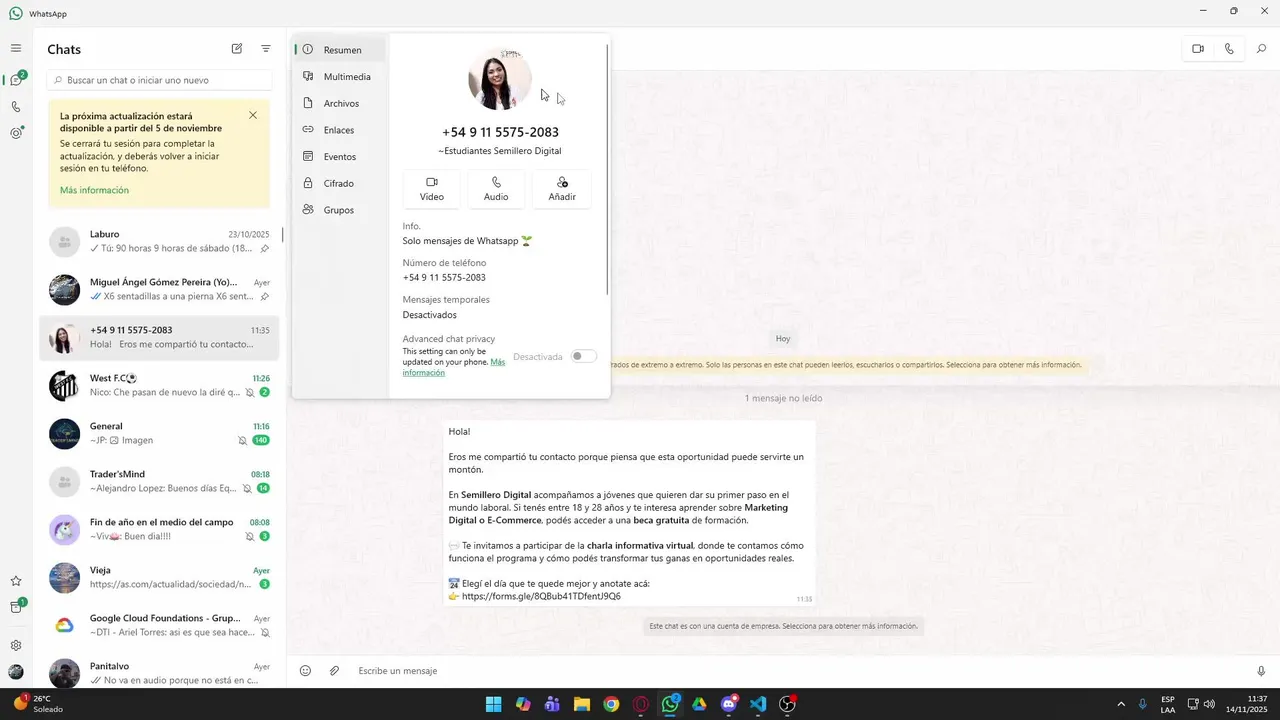Click the contact info panel scrollbar

click(x=607, y=168)
